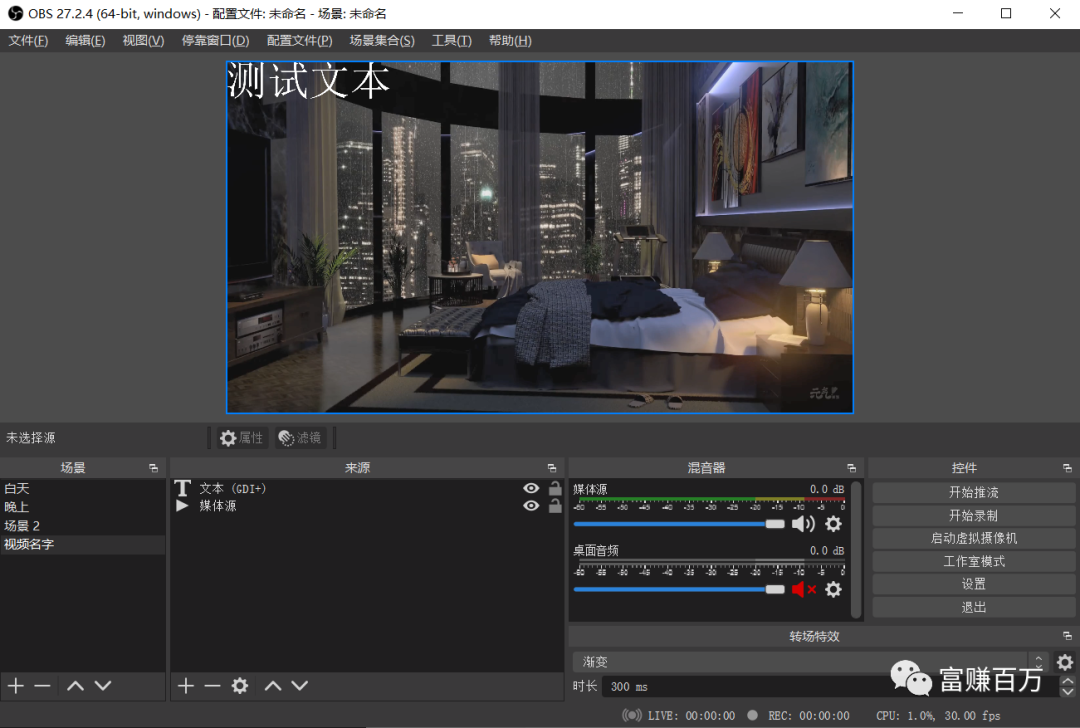Screen dimensions: 1080x728
Task: Remove the selected source with minus icon
Action: point(212,686)
